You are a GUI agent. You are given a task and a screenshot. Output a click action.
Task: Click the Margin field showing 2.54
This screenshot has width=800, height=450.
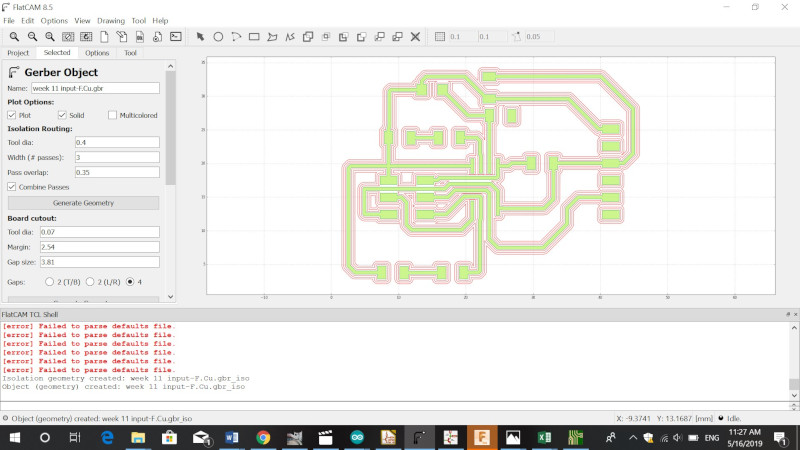(99, 247)
